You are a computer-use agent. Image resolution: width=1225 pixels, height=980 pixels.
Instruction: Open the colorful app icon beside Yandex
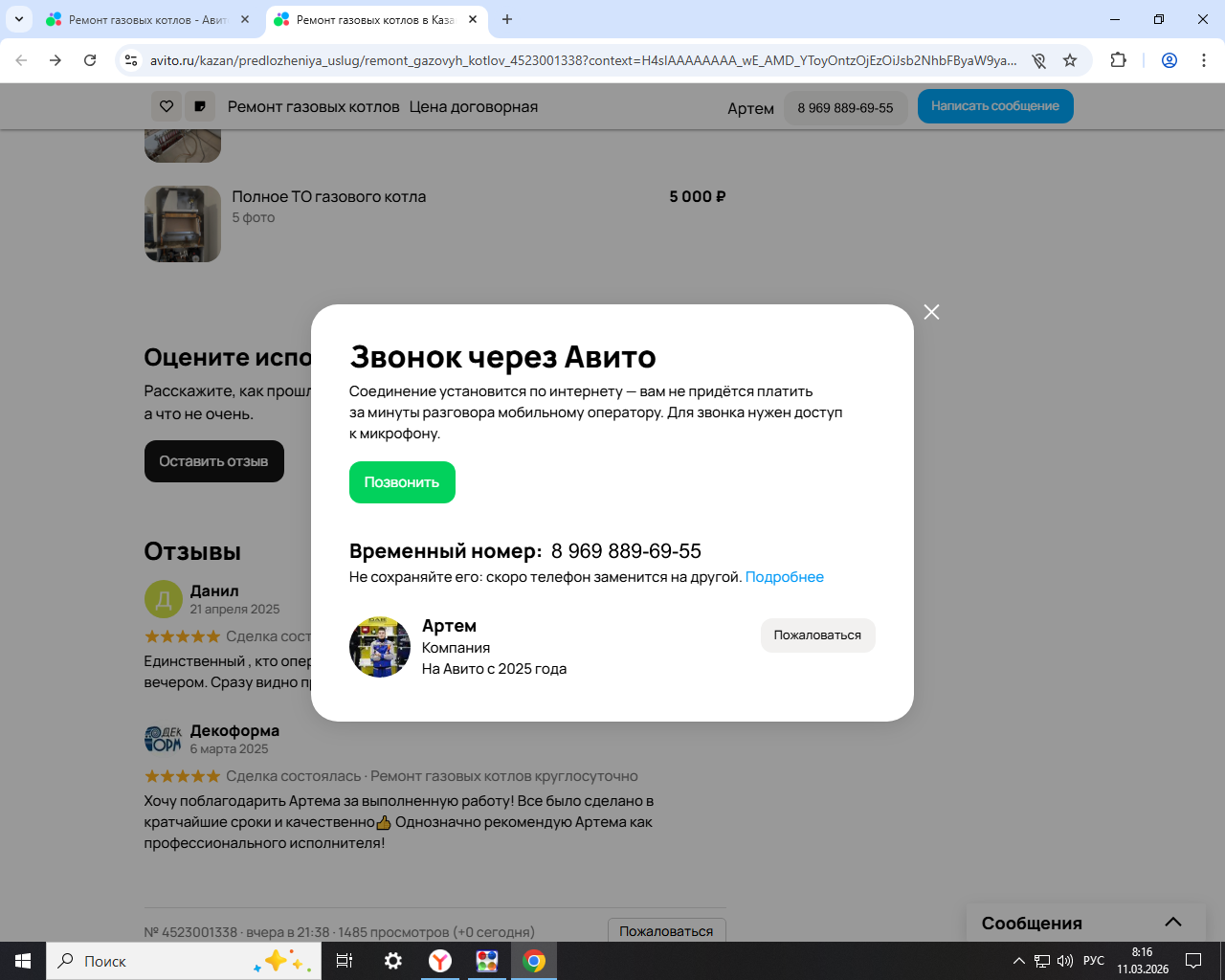click(x=487, y=961)
